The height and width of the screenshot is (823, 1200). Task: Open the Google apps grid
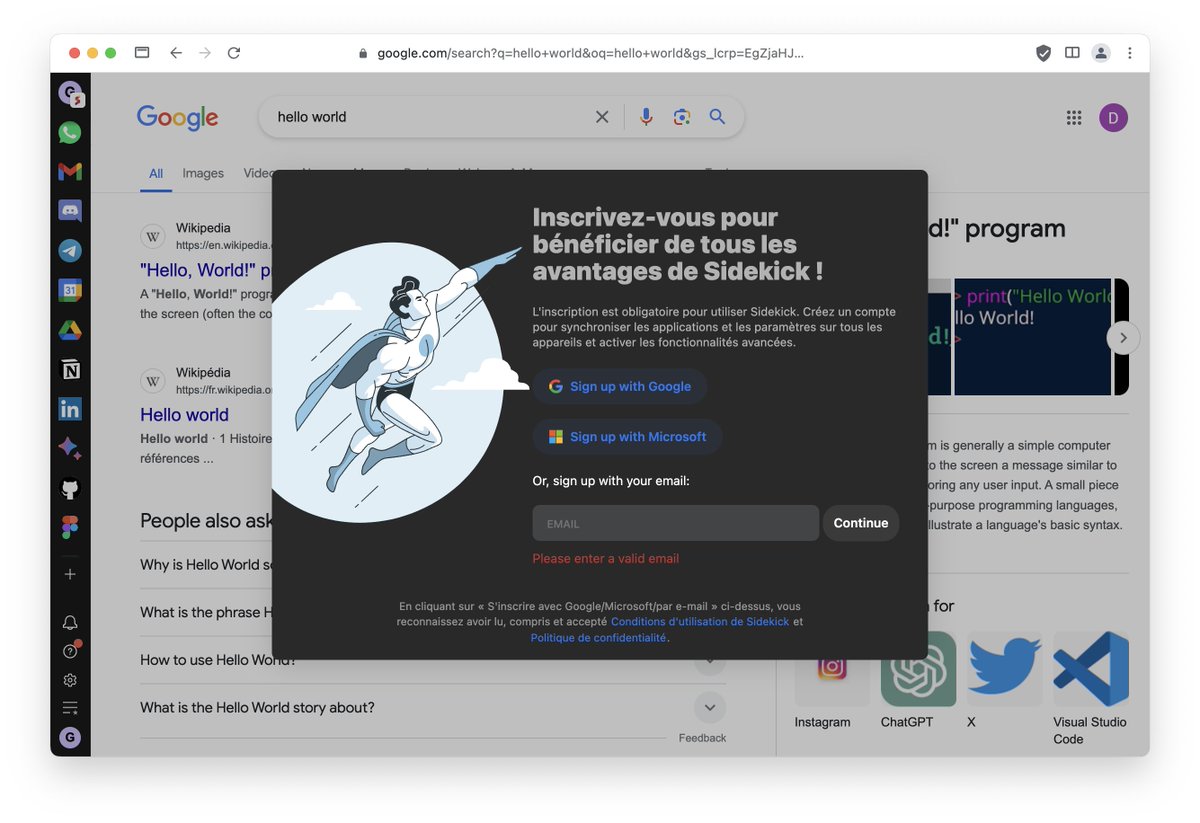[1074, 118]
